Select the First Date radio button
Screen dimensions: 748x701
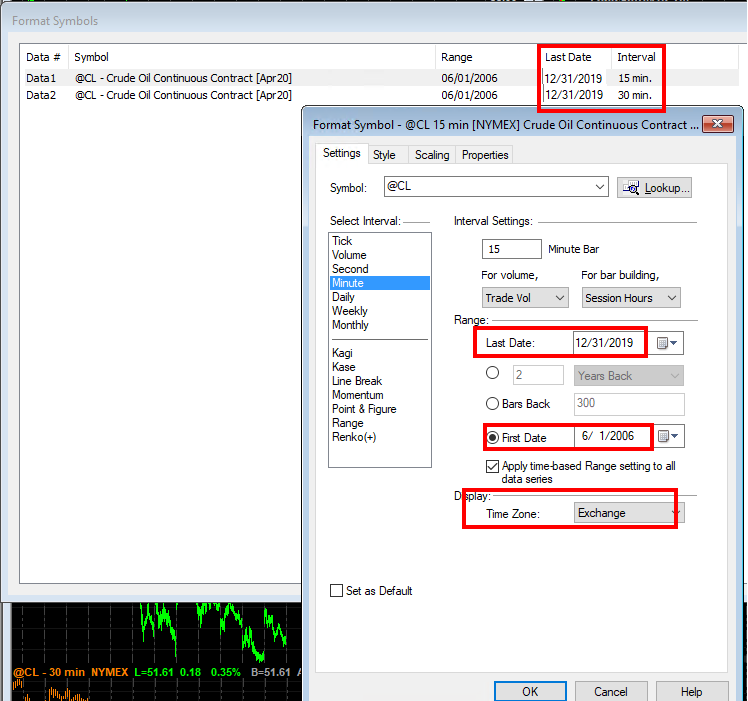point(492,438)
